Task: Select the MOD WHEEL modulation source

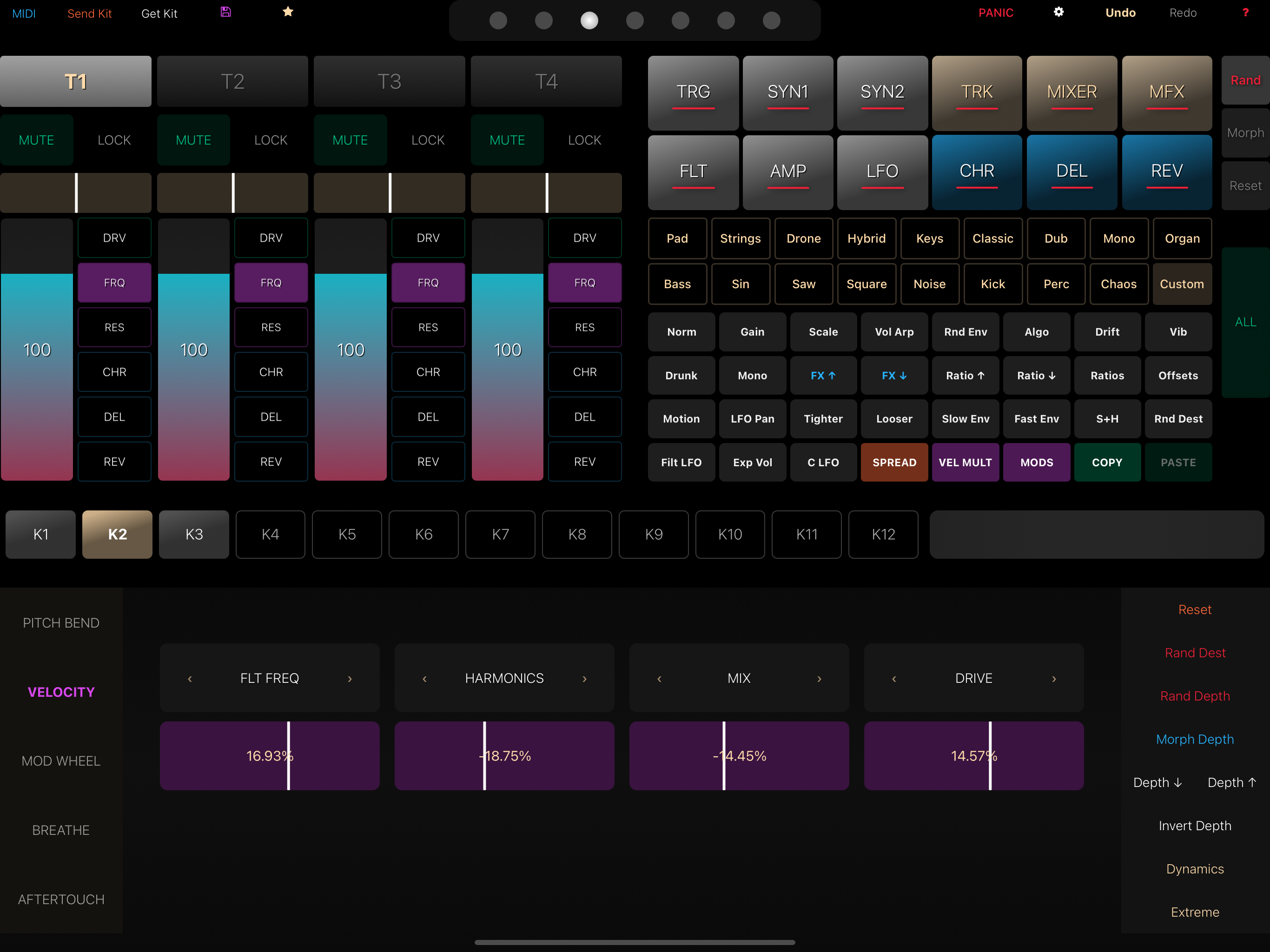Action: click(61, 761)
